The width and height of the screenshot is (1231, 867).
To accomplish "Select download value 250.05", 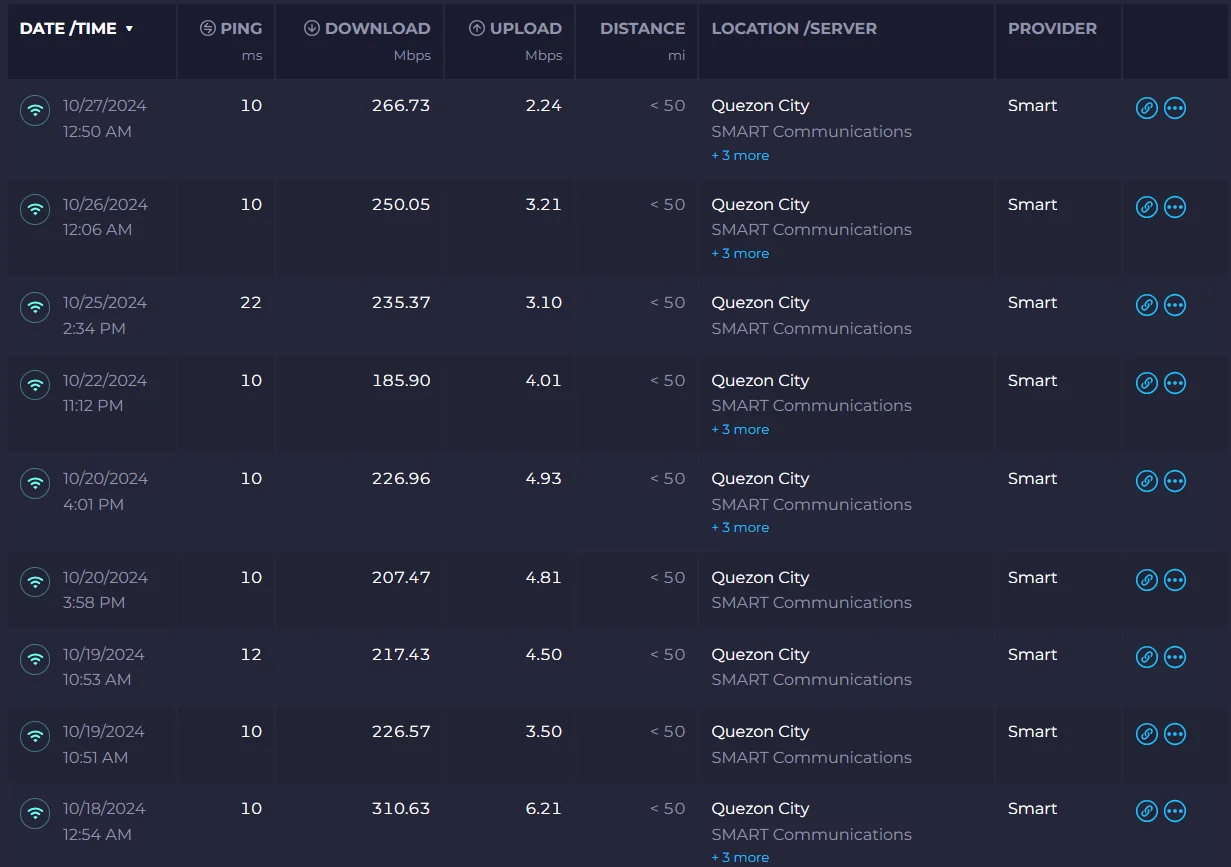I will click(400, 205).
